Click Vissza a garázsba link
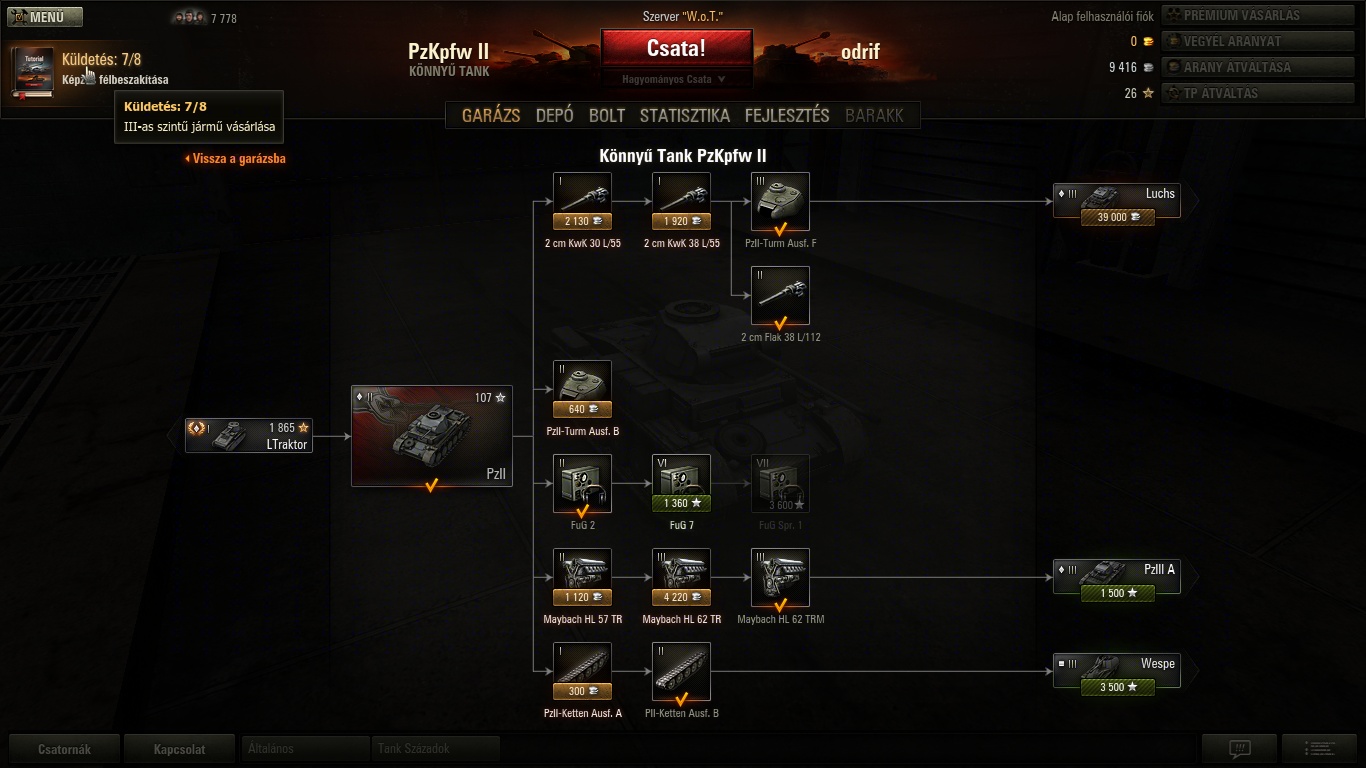 pyautogui.click(x=236, y=158)
